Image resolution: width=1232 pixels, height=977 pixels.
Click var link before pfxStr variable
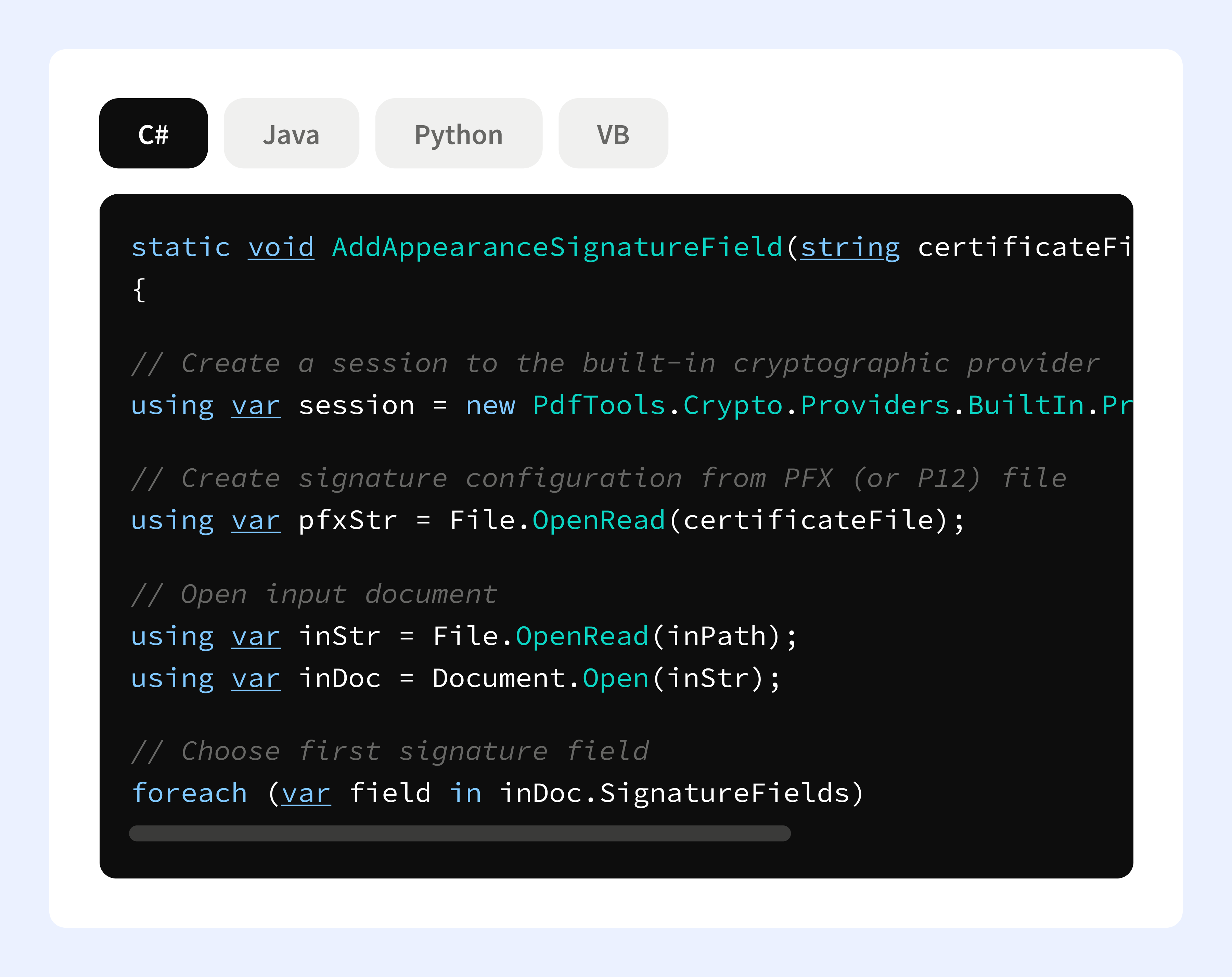[255, 521]
